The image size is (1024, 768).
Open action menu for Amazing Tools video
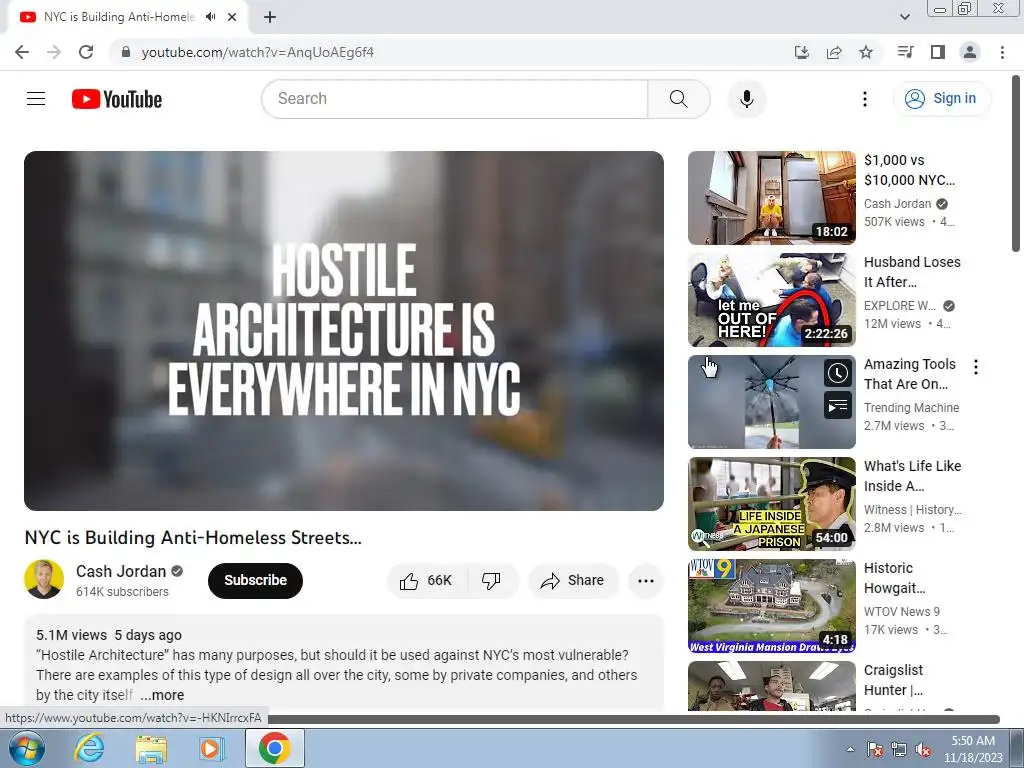[x=976, y=367]
